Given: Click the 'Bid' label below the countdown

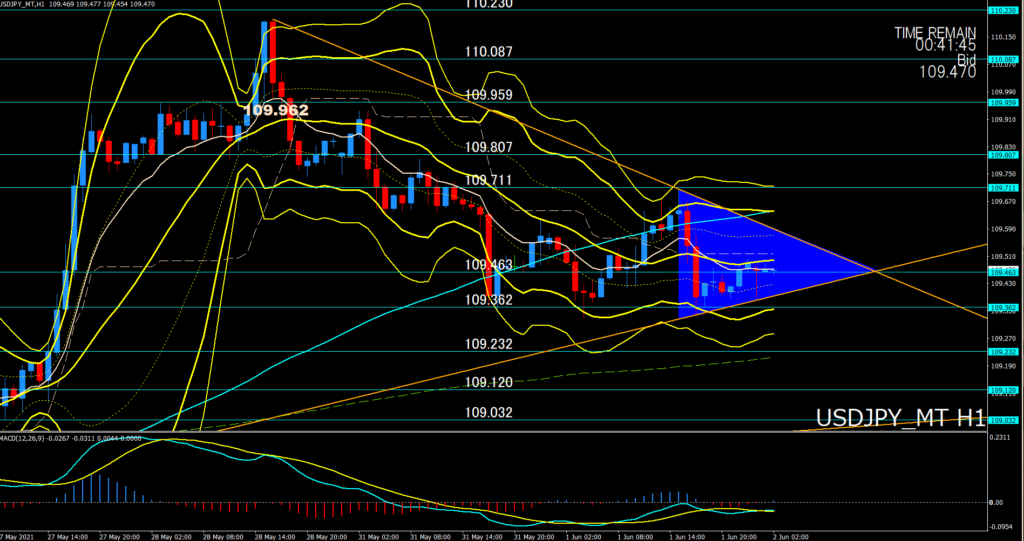Looking at the screenshot, I should [x=967, y=59].
